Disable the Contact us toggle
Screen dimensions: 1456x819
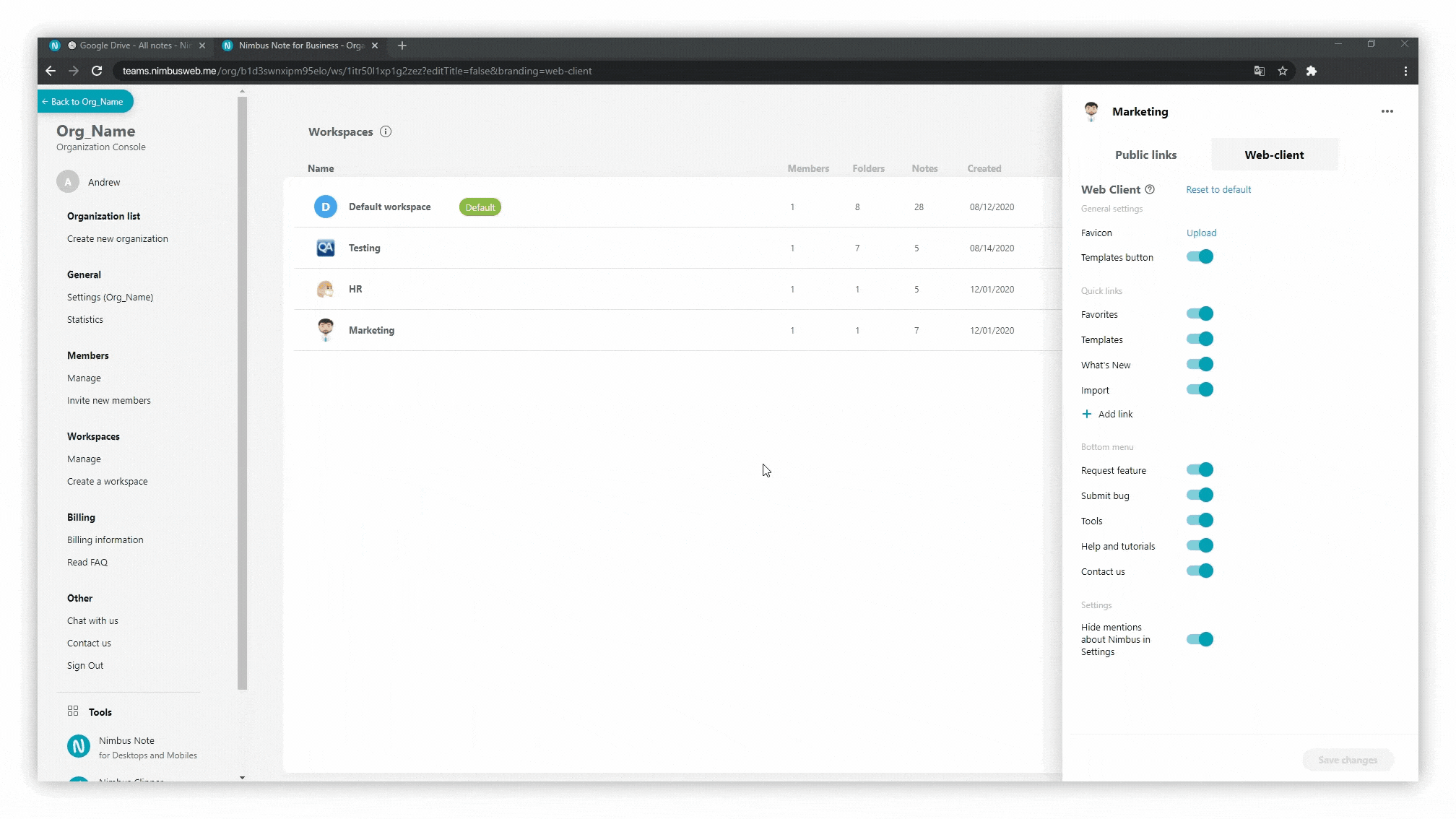coord(1200,571)
